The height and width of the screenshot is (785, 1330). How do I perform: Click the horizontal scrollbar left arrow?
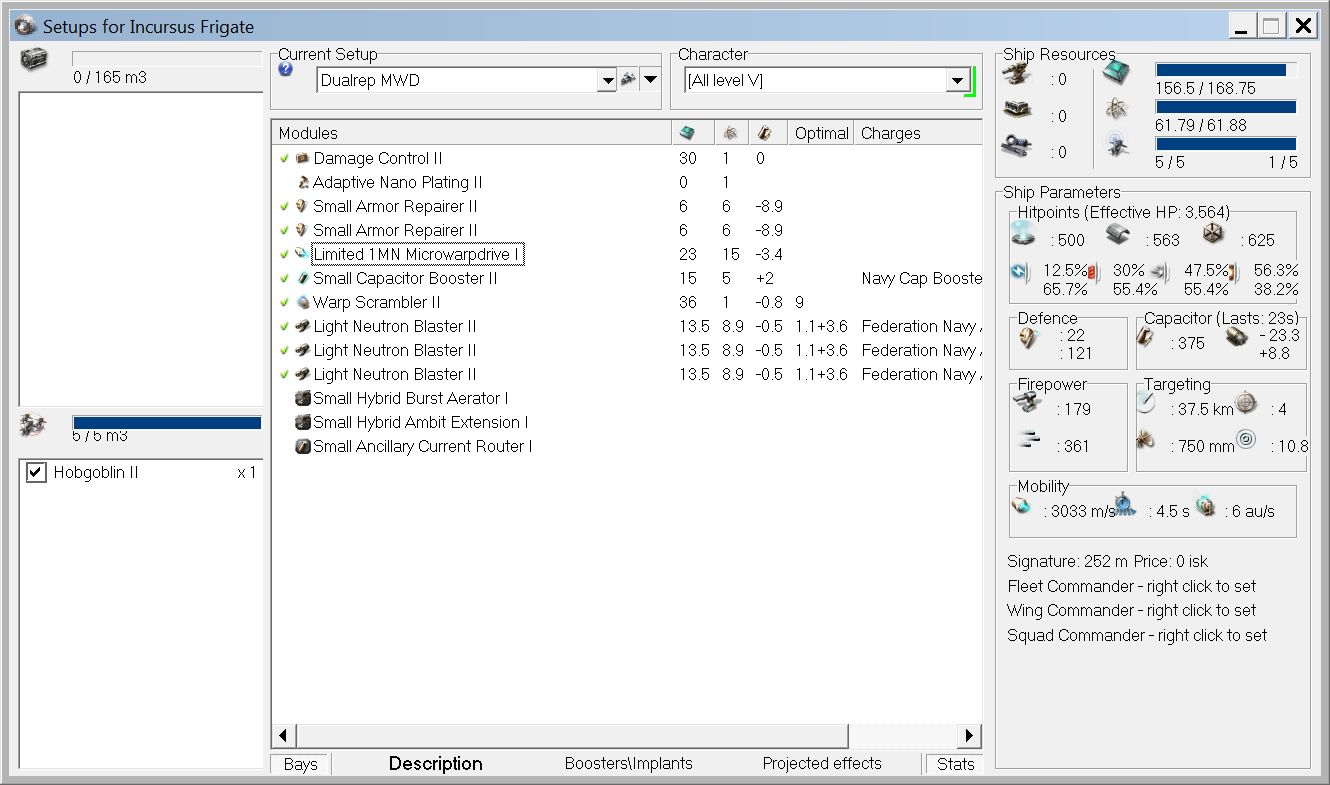284,736
